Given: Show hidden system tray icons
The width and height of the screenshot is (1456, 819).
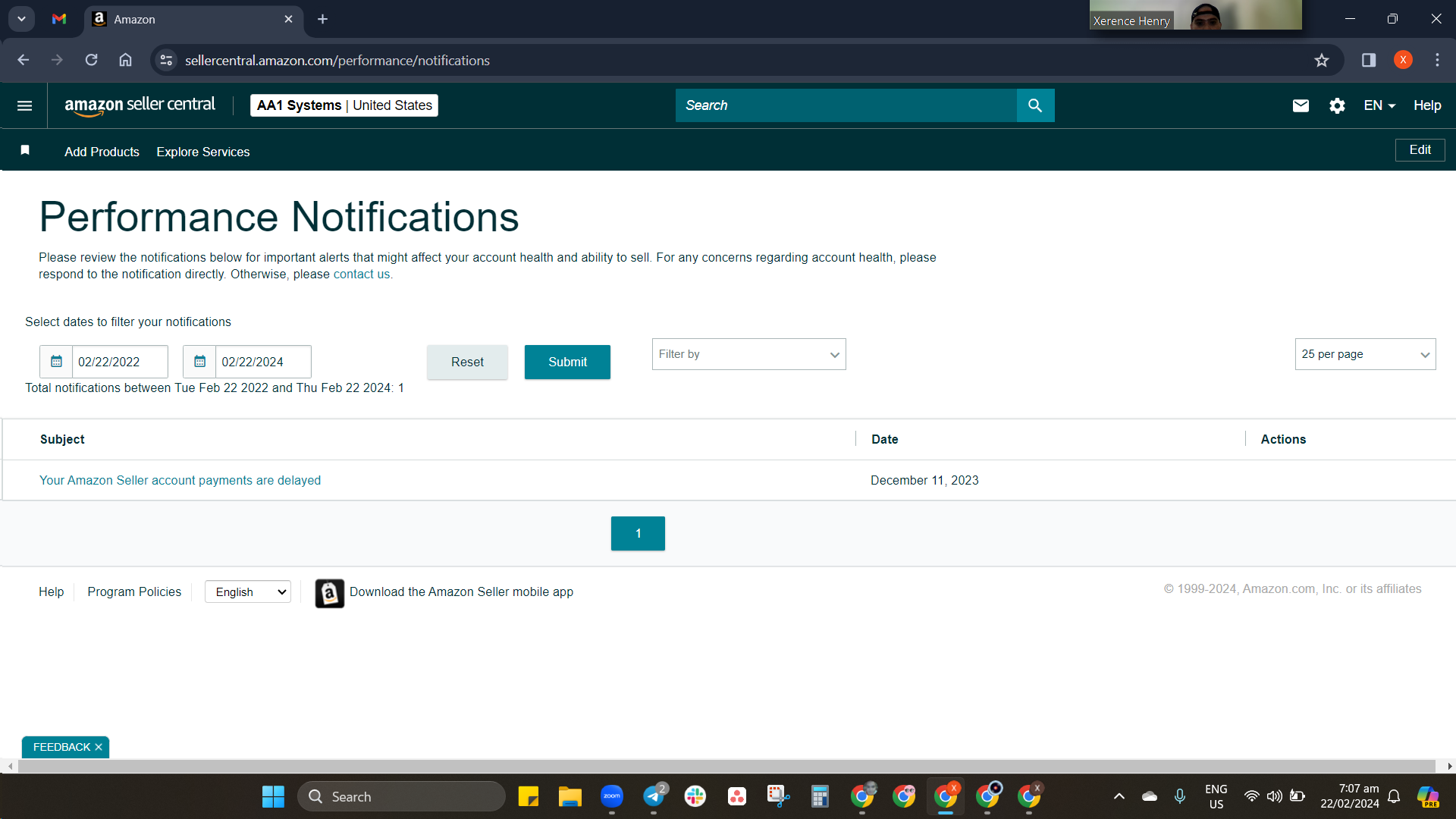Looking at the screenshot, I should [x=1119, y=796].
